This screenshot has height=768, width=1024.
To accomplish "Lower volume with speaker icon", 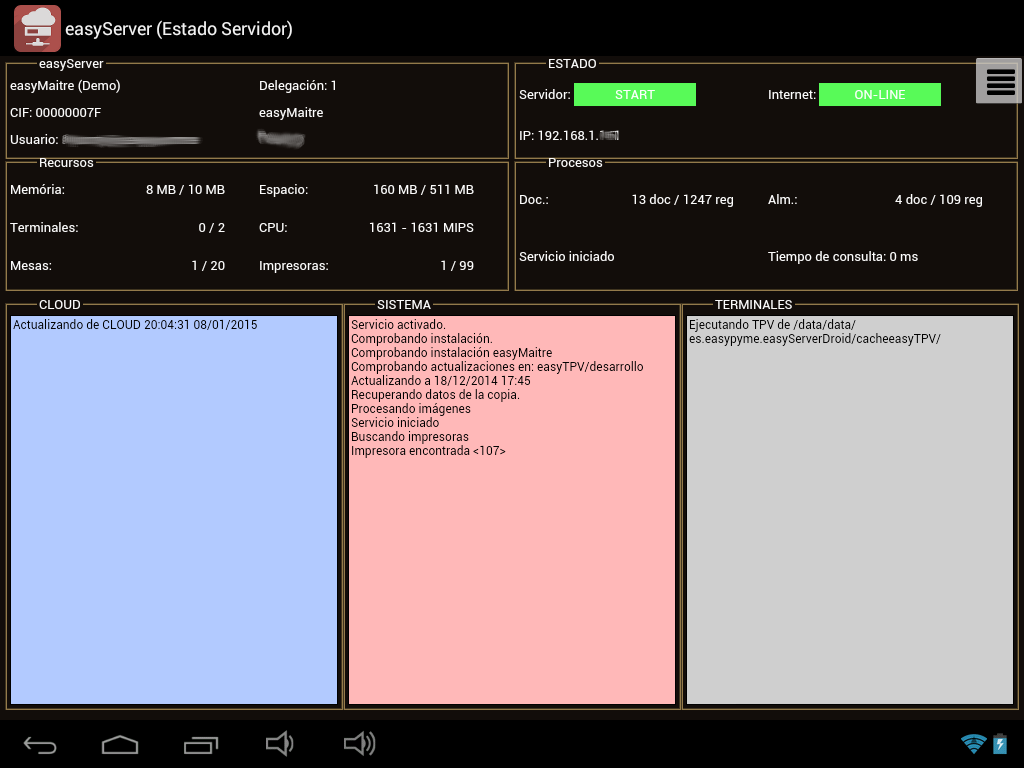I will (x=280, y=744).
